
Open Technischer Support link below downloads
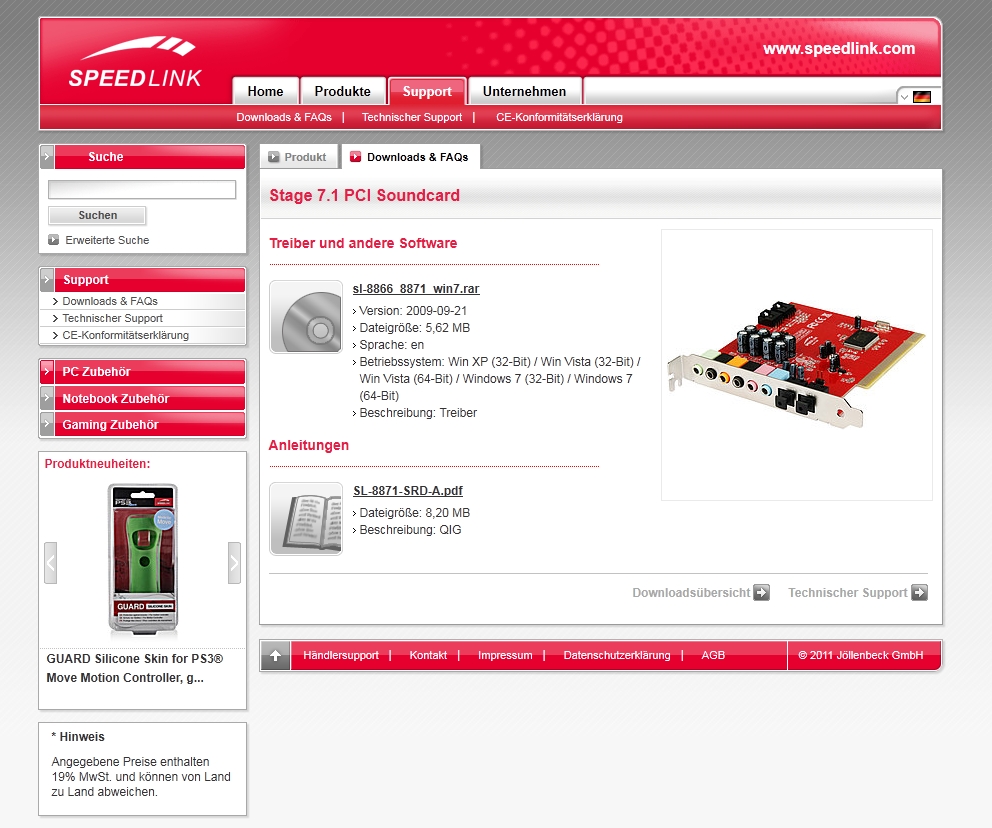tap(848, 593)
